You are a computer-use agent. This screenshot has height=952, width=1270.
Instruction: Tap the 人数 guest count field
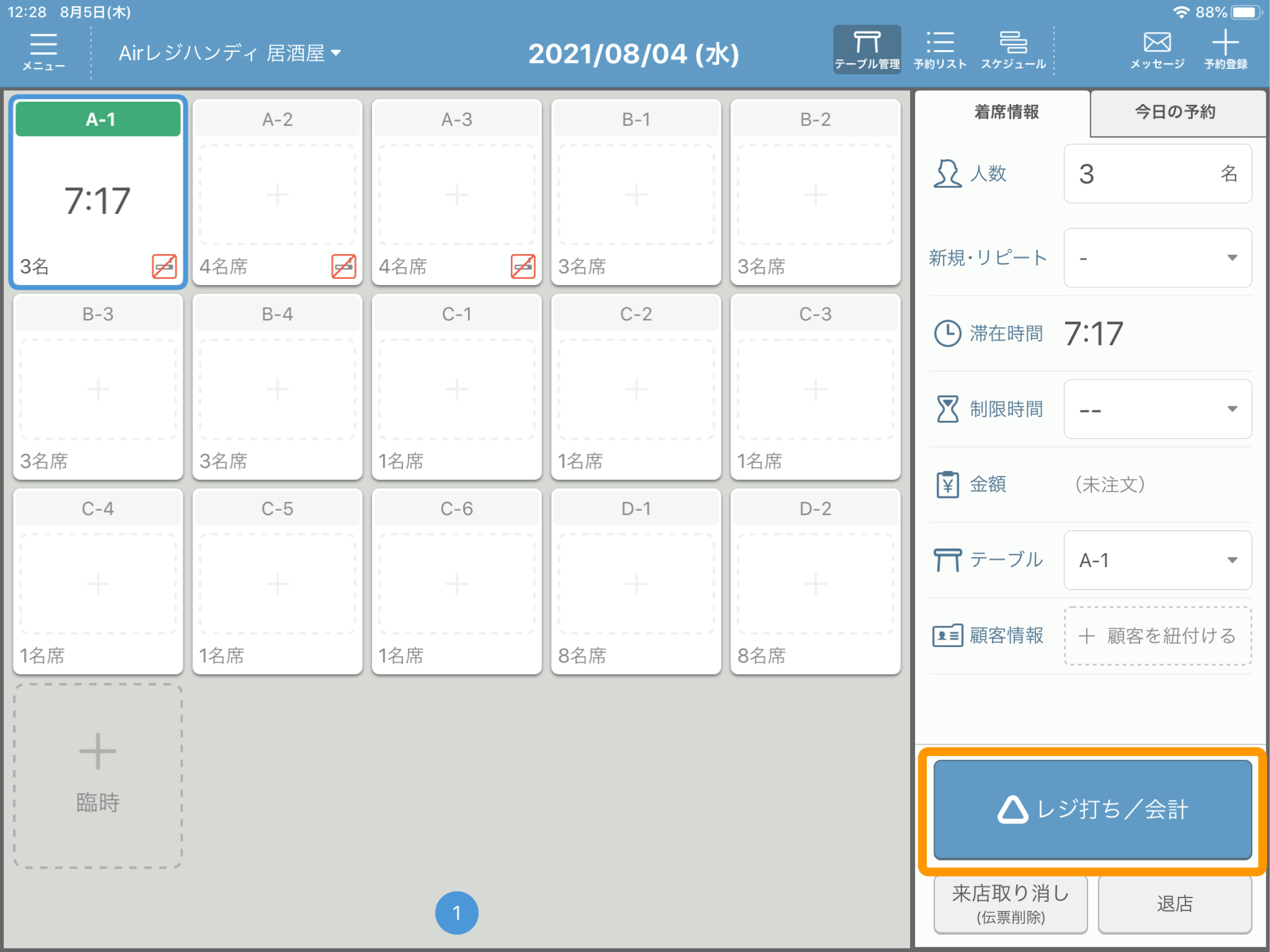point(1158,173)
